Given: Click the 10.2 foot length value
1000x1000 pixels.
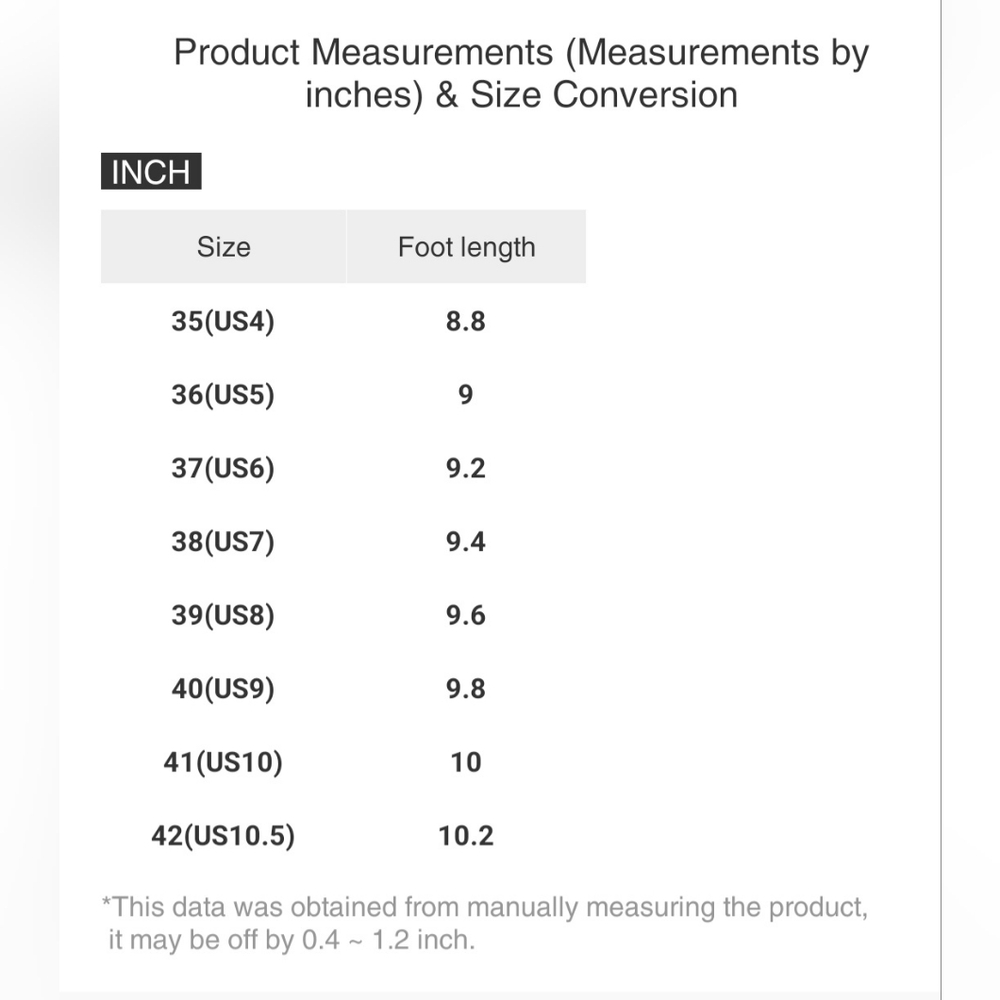Looking at the screenshot, I should 466,835.
